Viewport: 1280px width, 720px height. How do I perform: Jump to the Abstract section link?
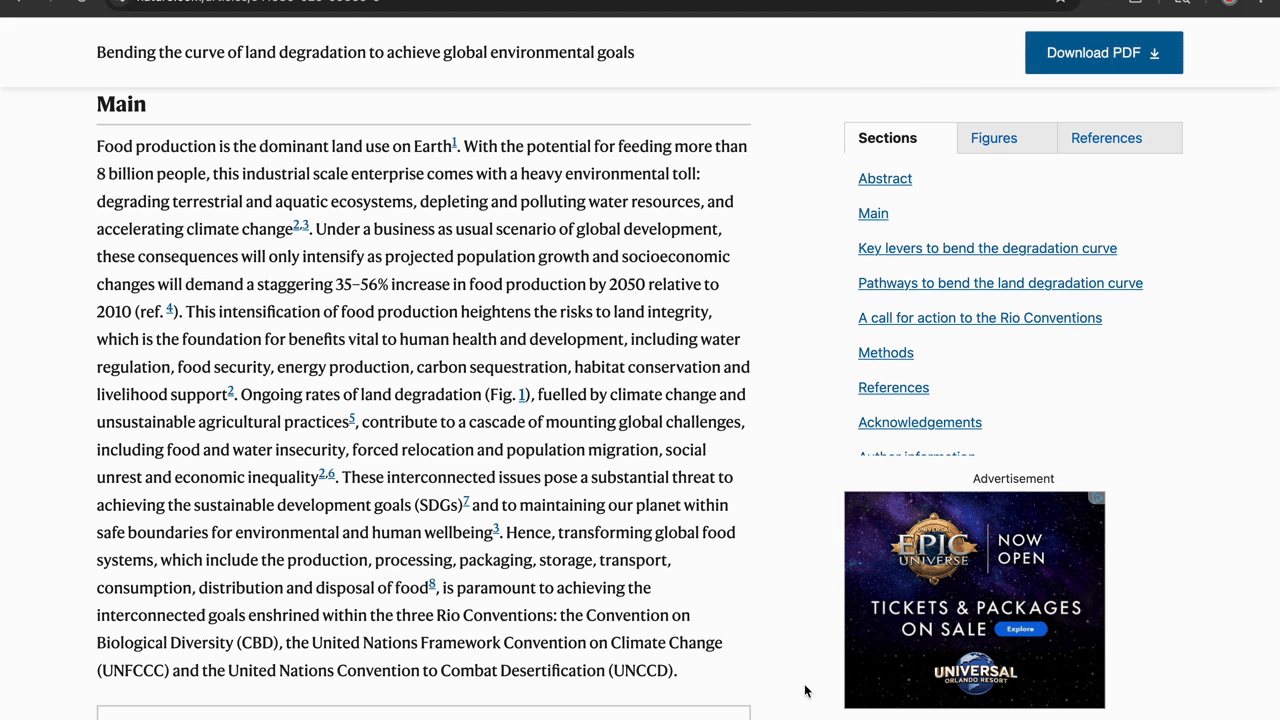(x=884, y=178)
